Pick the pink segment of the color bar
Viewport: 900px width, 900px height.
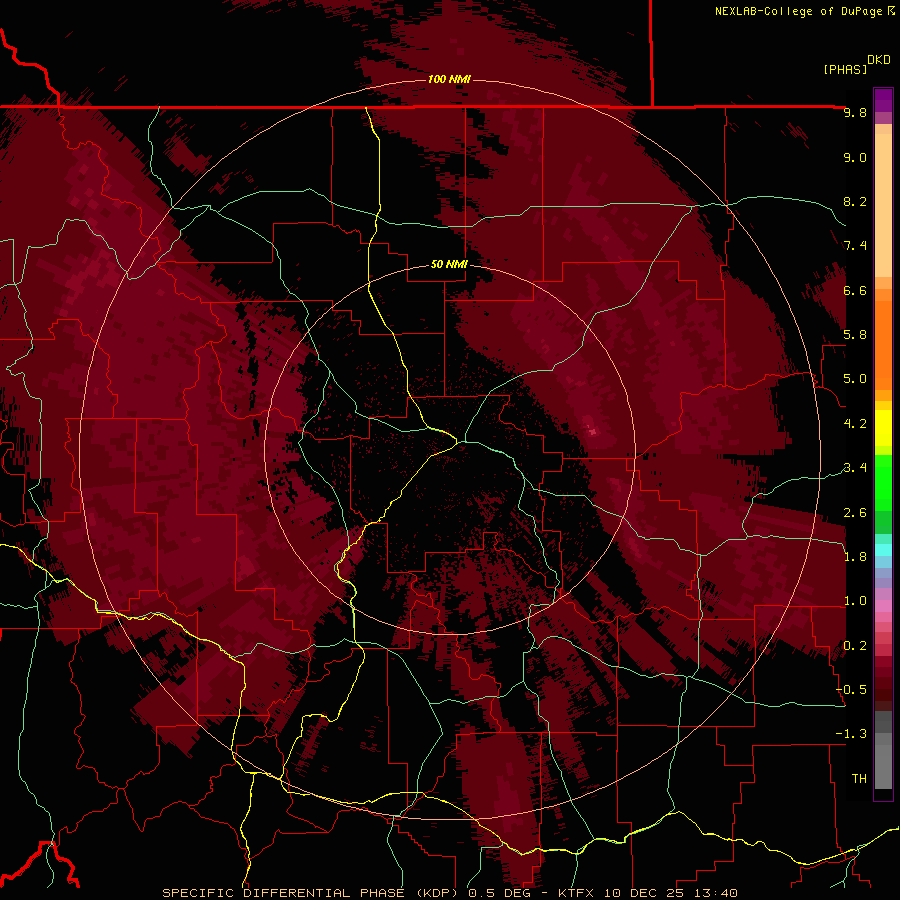pyautogui.click(x=883, y=606)
